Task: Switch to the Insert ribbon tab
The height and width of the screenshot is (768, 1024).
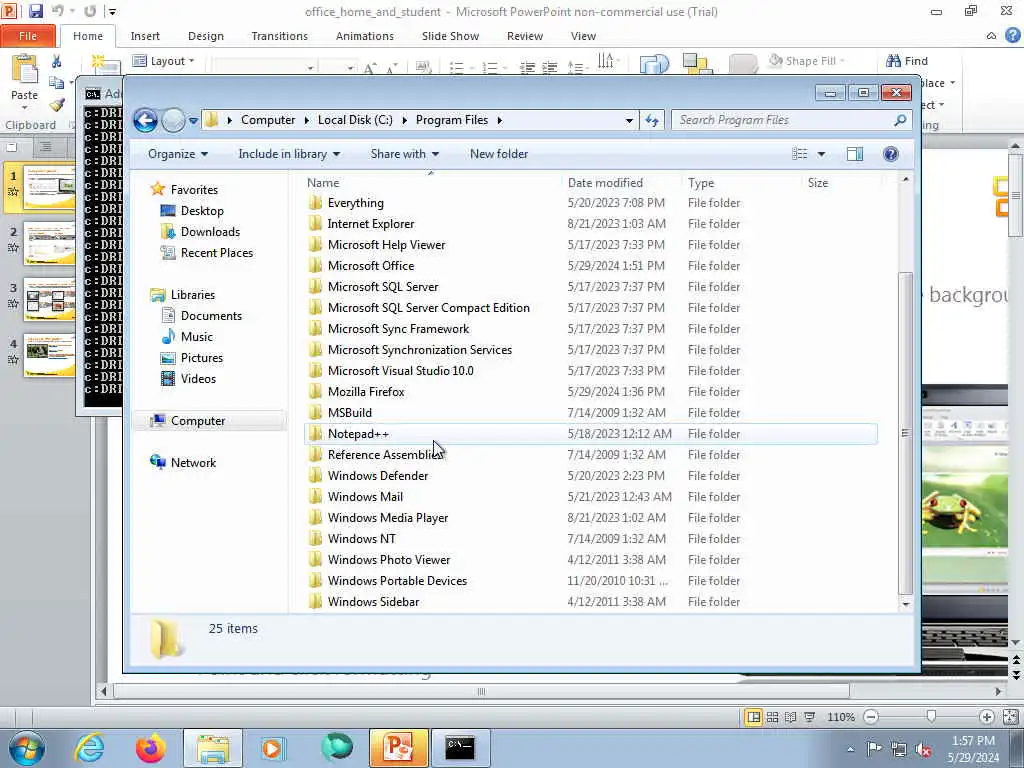Action: click(145, 36)
